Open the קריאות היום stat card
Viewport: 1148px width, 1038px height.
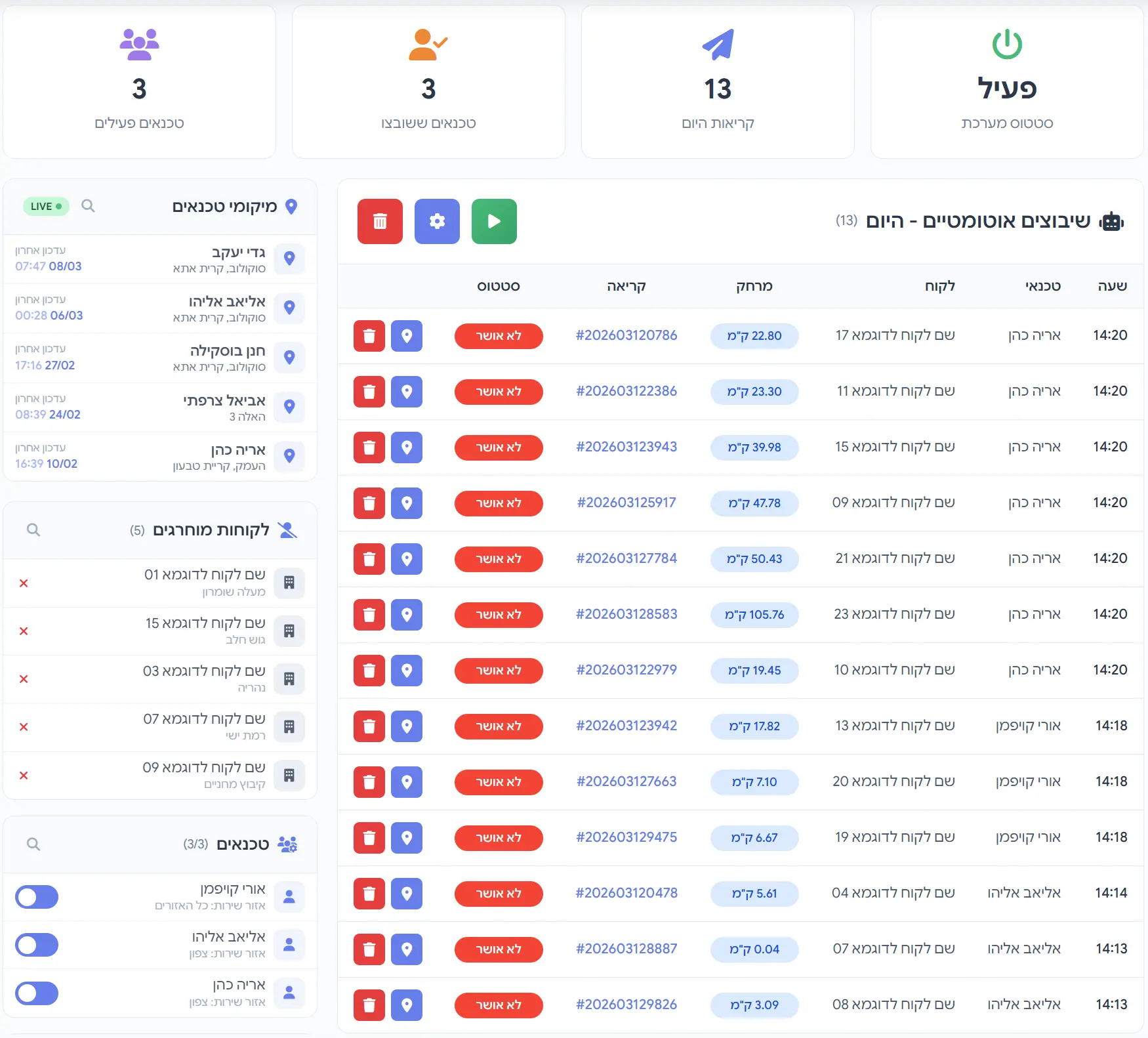pyautogui.click(x=718, y=82)
